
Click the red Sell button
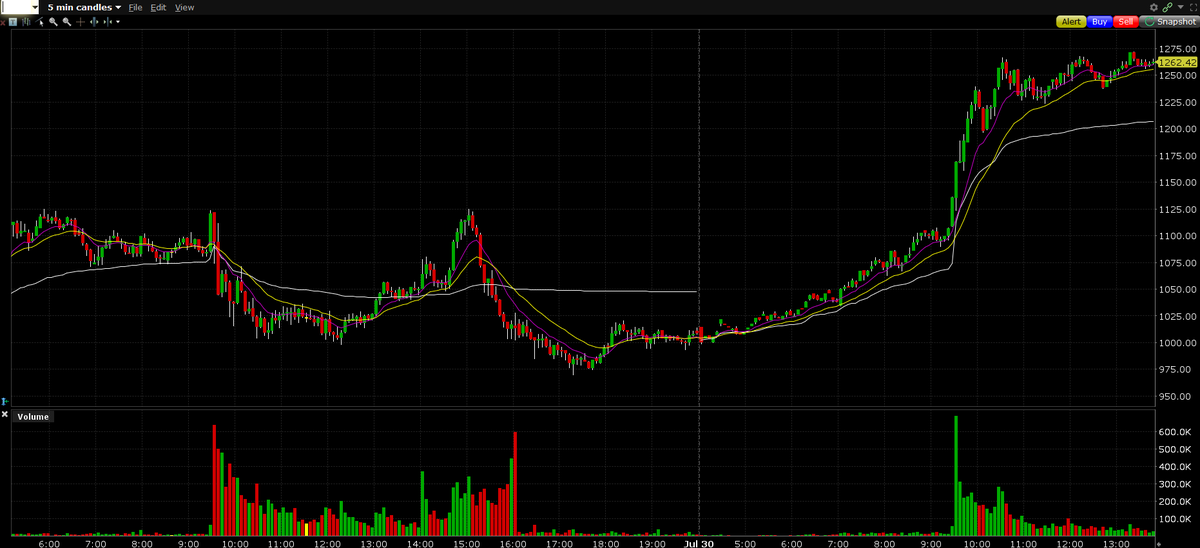coord(1126,22)
